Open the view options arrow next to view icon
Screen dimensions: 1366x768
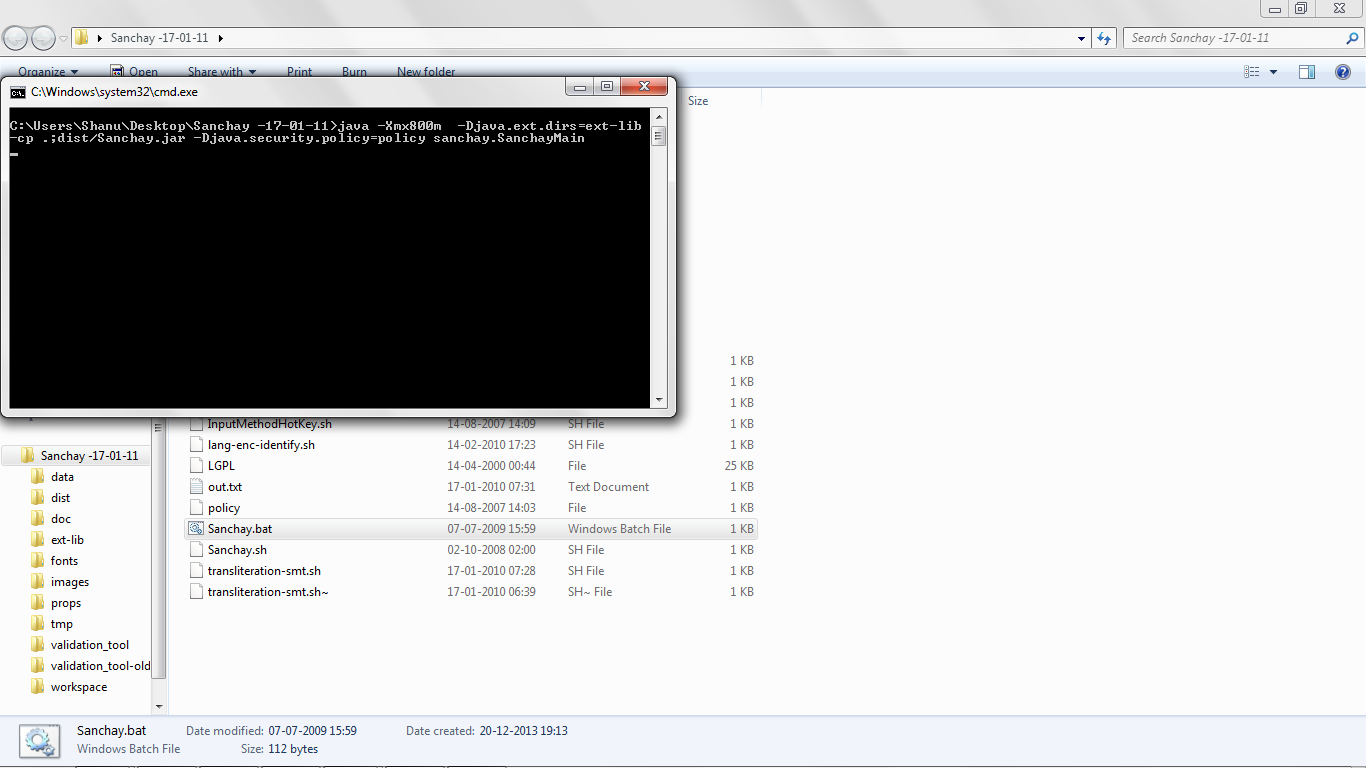pos(1273,72)
